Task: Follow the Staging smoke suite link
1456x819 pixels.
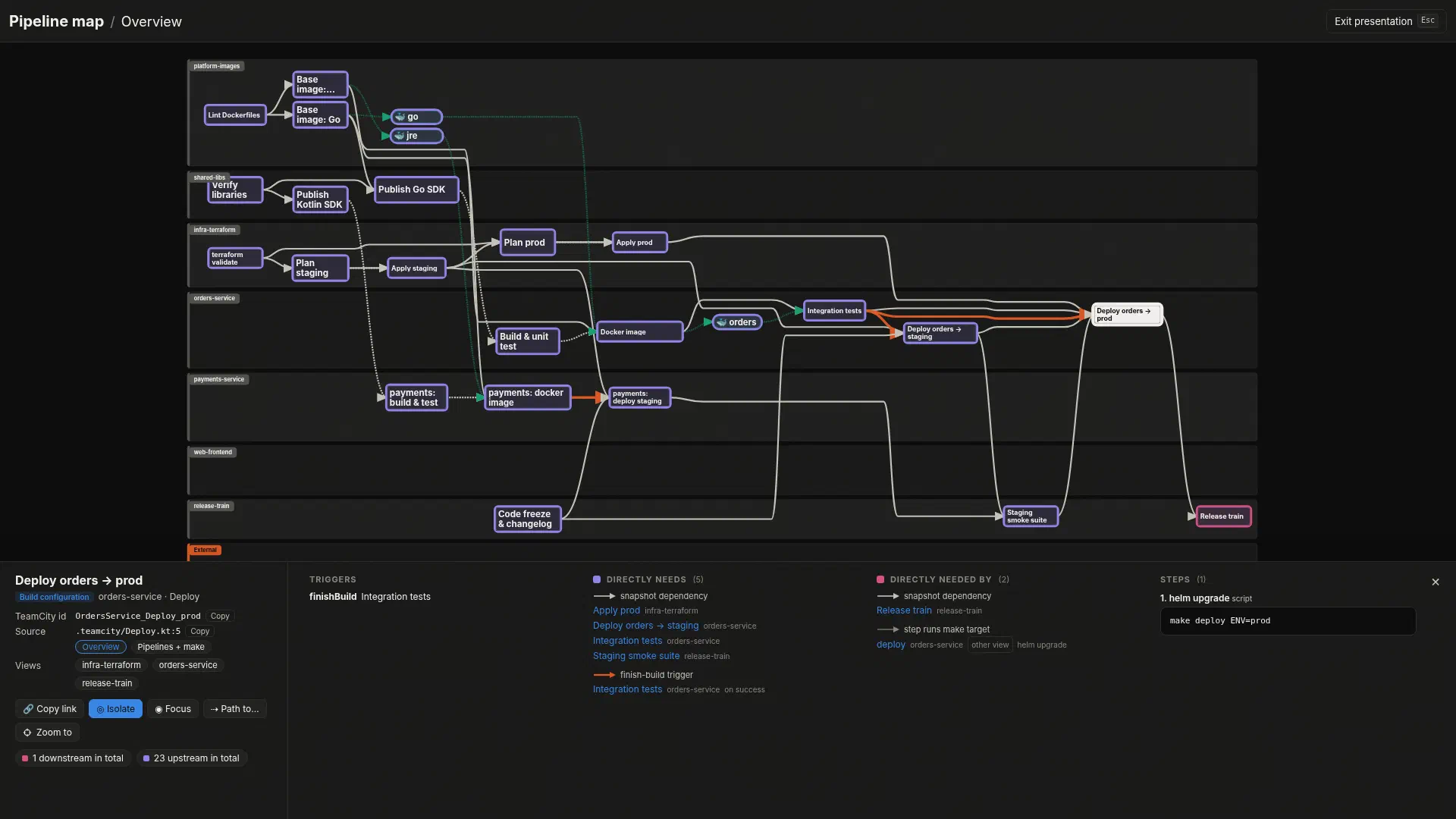Action: click(x=636, y=656)
